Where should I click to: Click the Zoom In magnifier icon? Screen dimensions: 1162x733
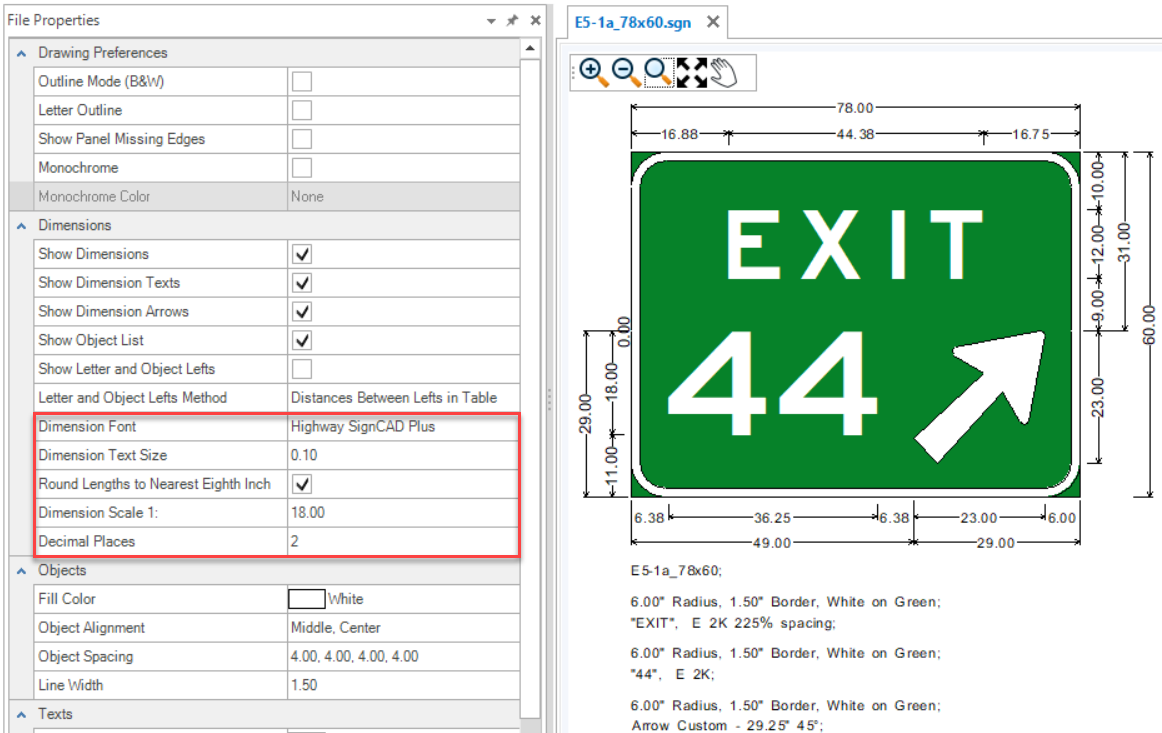591,72
